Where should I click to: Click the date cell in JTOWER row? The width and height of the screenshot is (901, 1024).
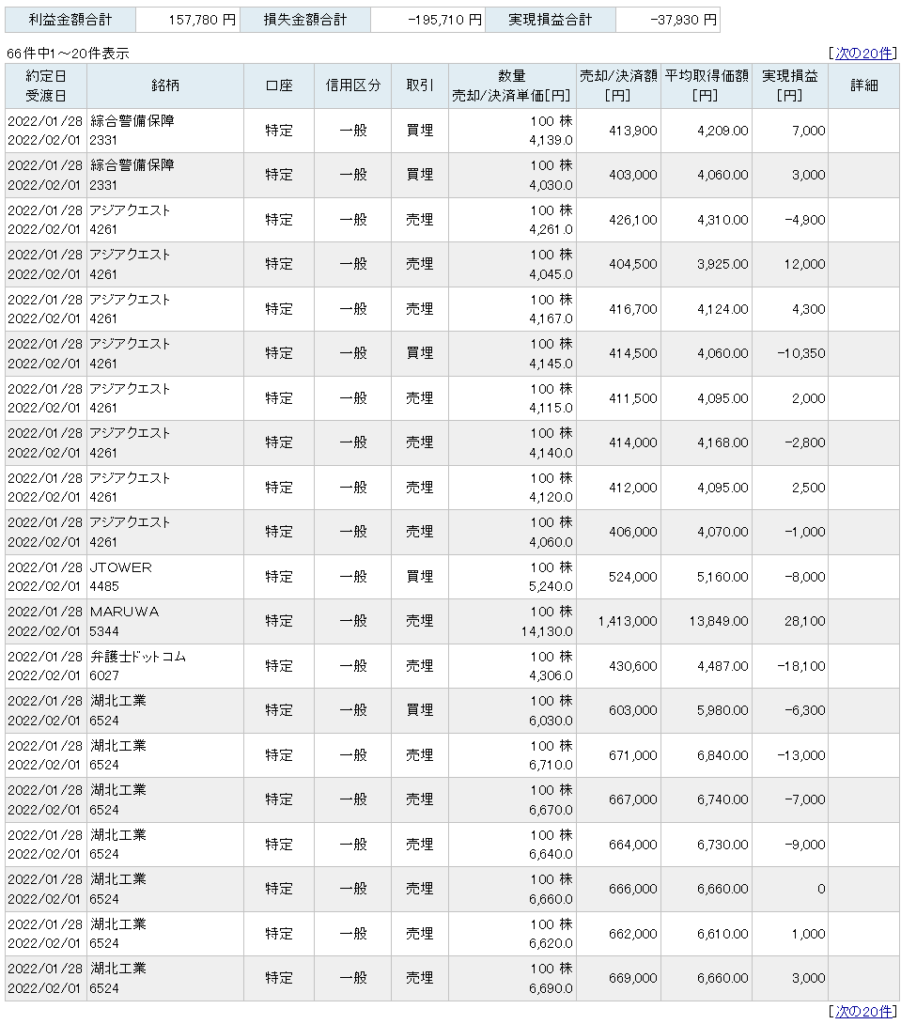pyautogui.click(x=46, y=577)
